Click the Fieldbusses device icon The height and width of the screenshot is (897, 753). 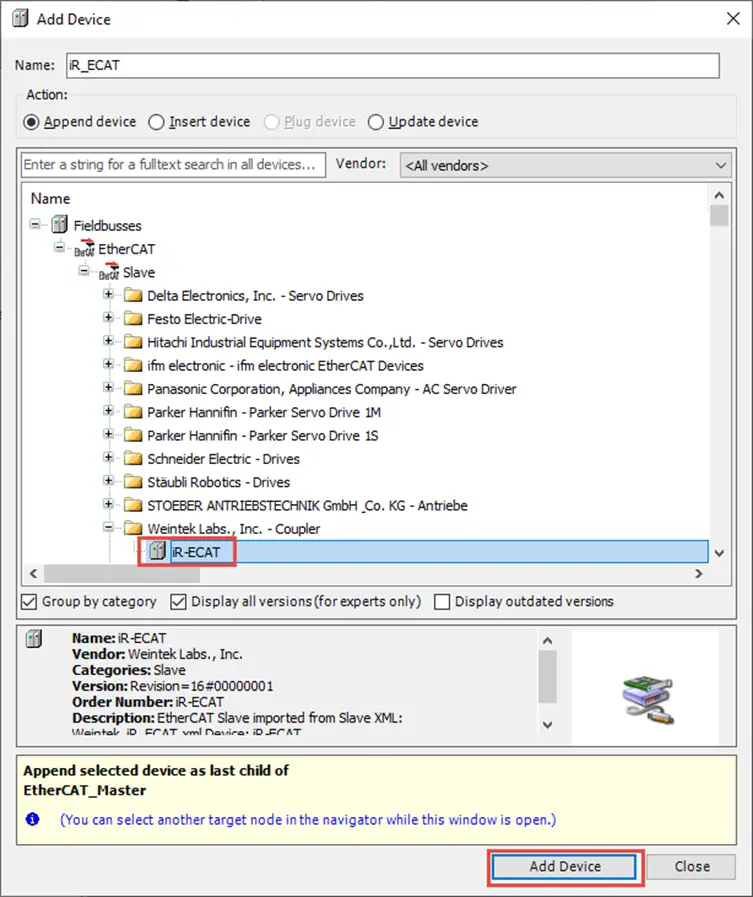pos(60,225)
